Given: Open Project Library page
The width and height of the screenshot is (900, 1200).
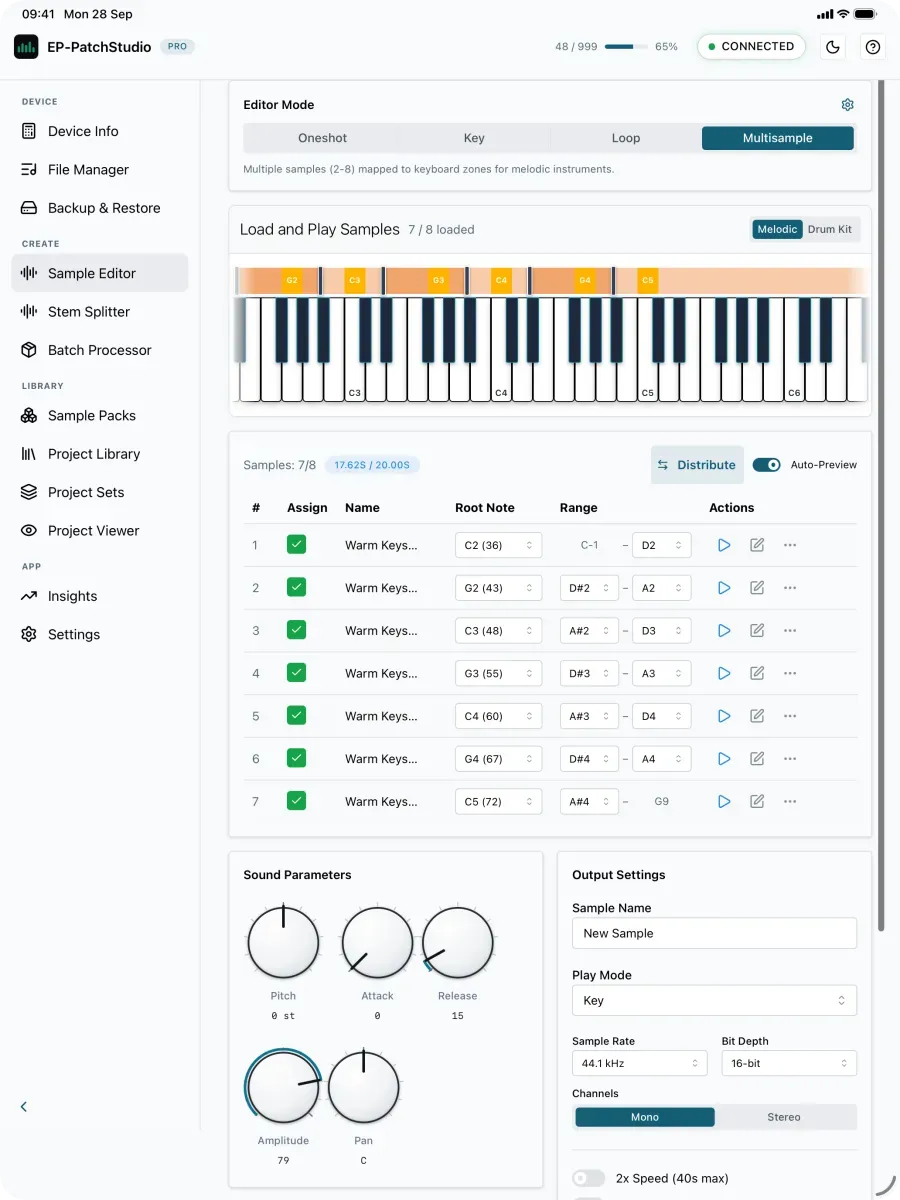Looking at the screenshot, I should click(x=100, y=454).
